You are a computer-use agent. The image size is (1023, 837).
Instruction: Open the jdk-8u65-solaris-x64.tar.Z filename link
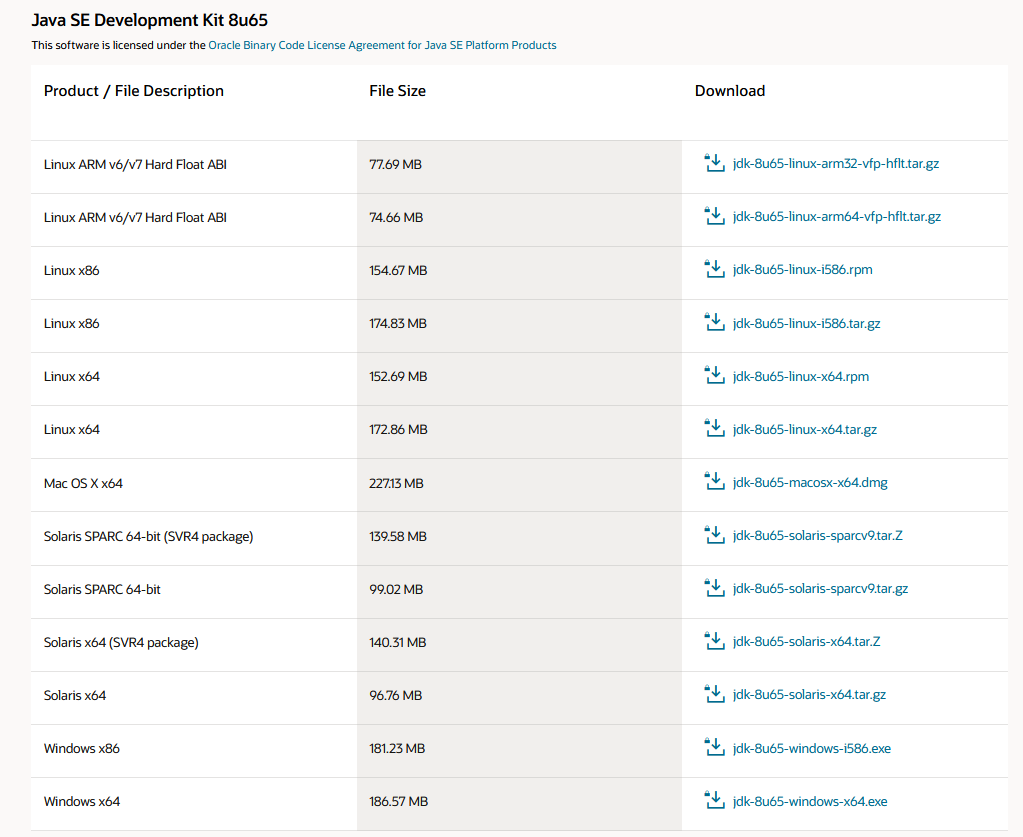(806, 641)
